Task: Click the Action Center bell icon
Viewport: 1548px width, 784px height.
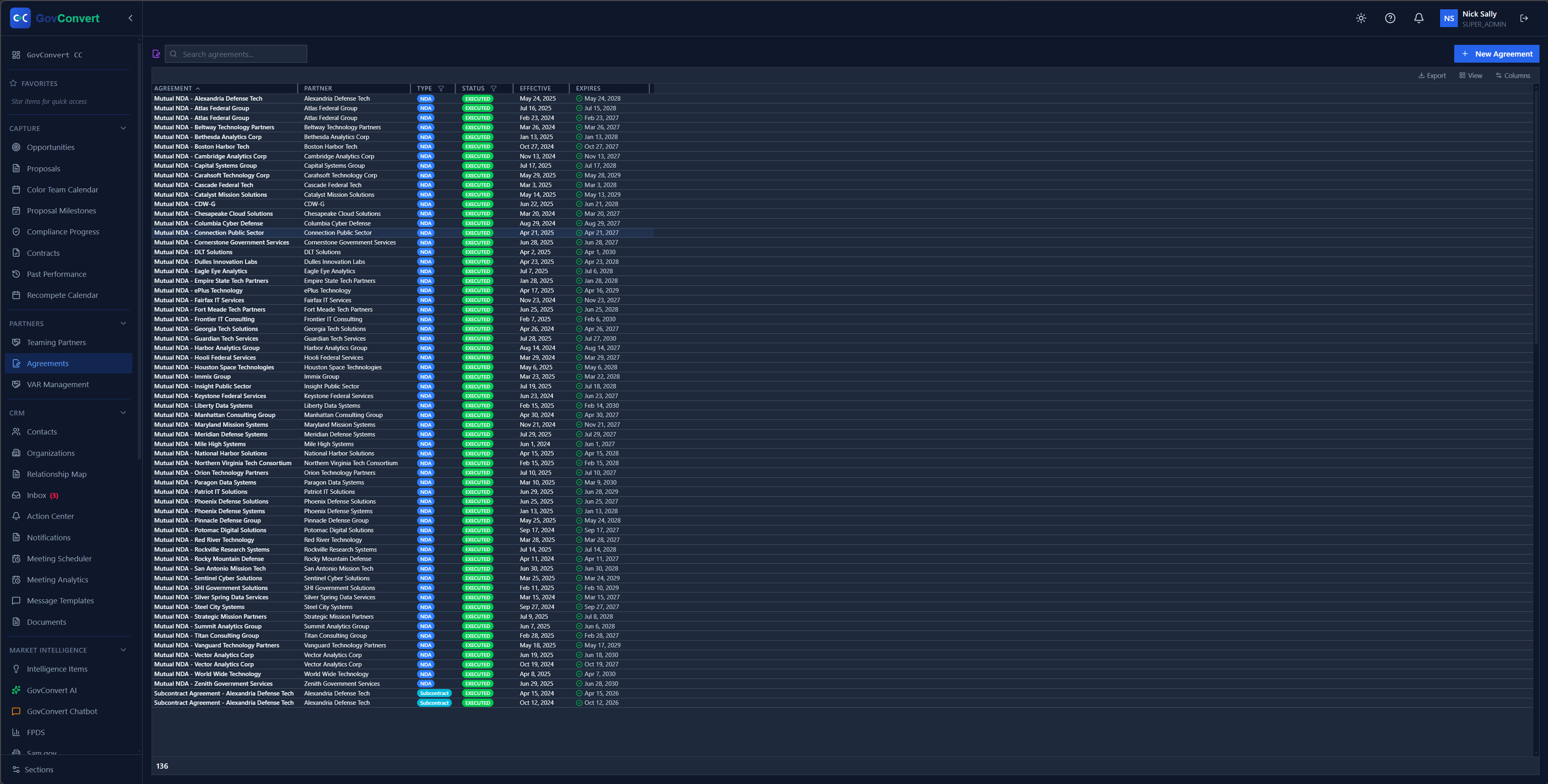Action: coord(16,516)
